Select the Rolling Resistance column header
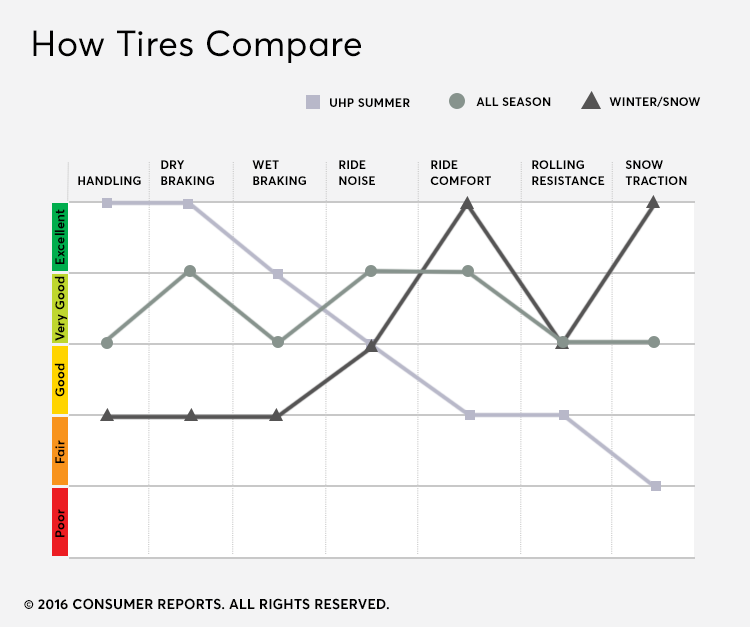 point(568,173)
